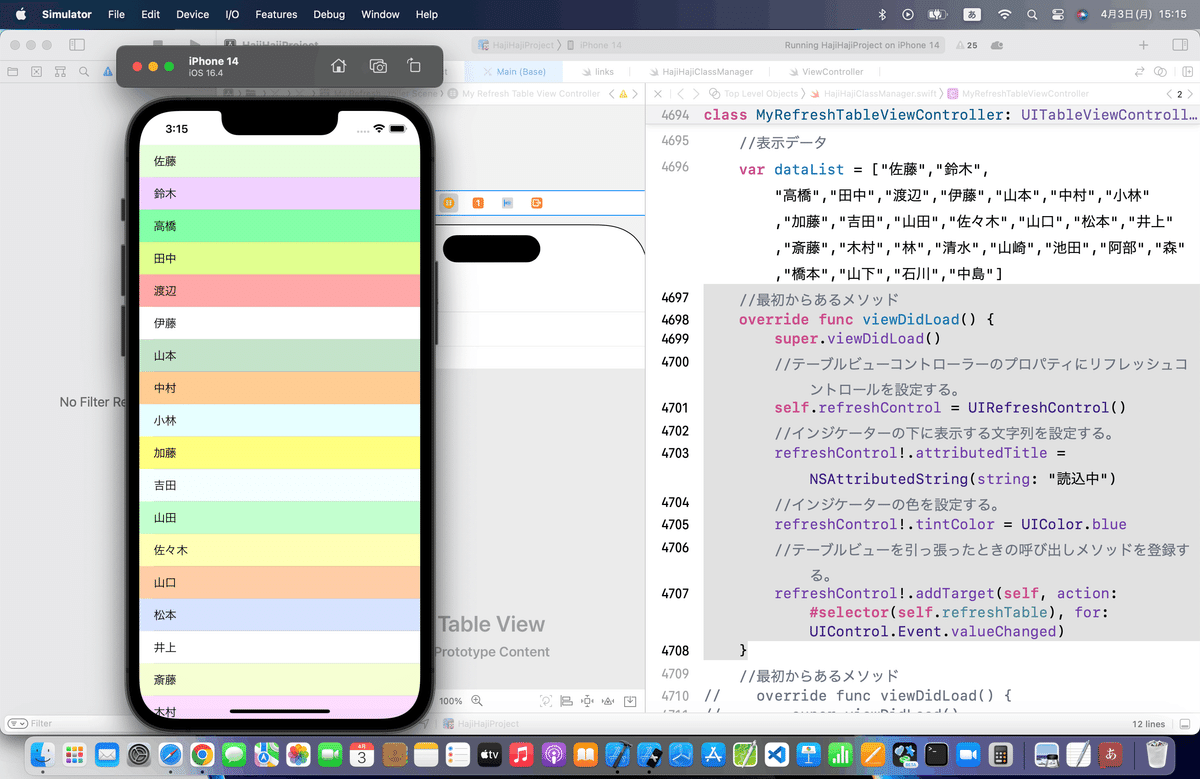Open the Debug menu

(329, 15)
